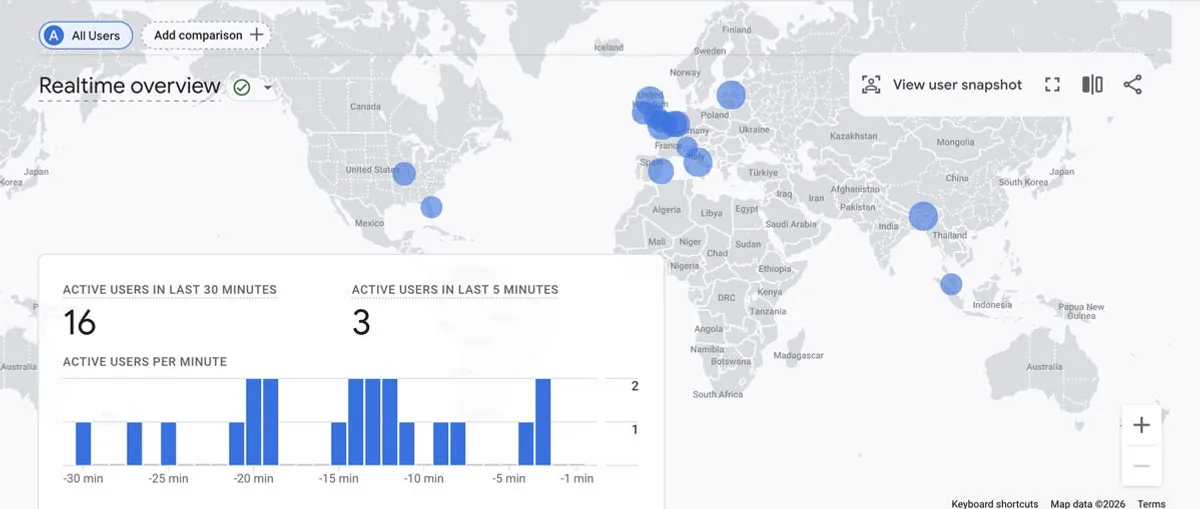
Task: Share this realtime report
Action: [1132, 85]
